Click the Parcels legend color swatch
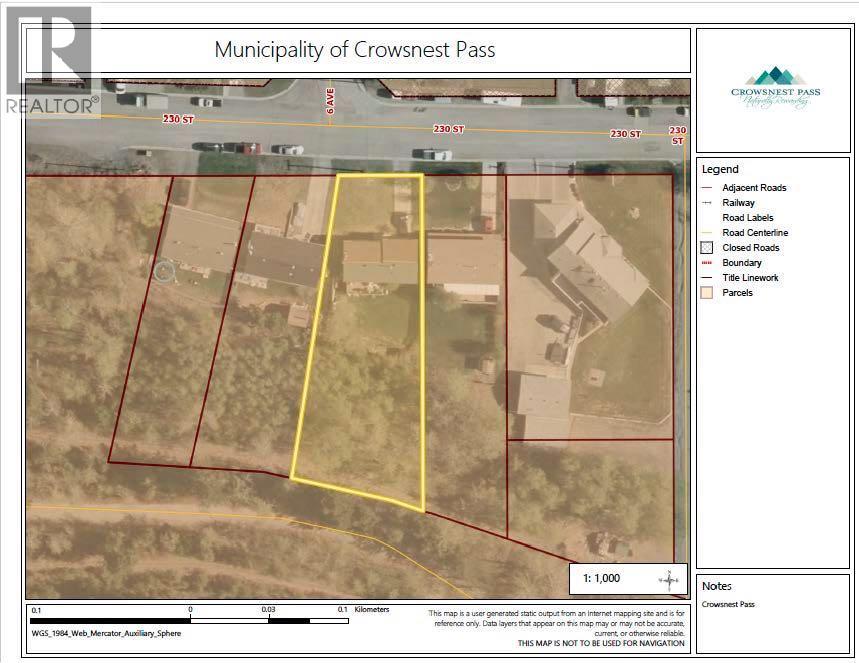 click(x=707, y=293)
